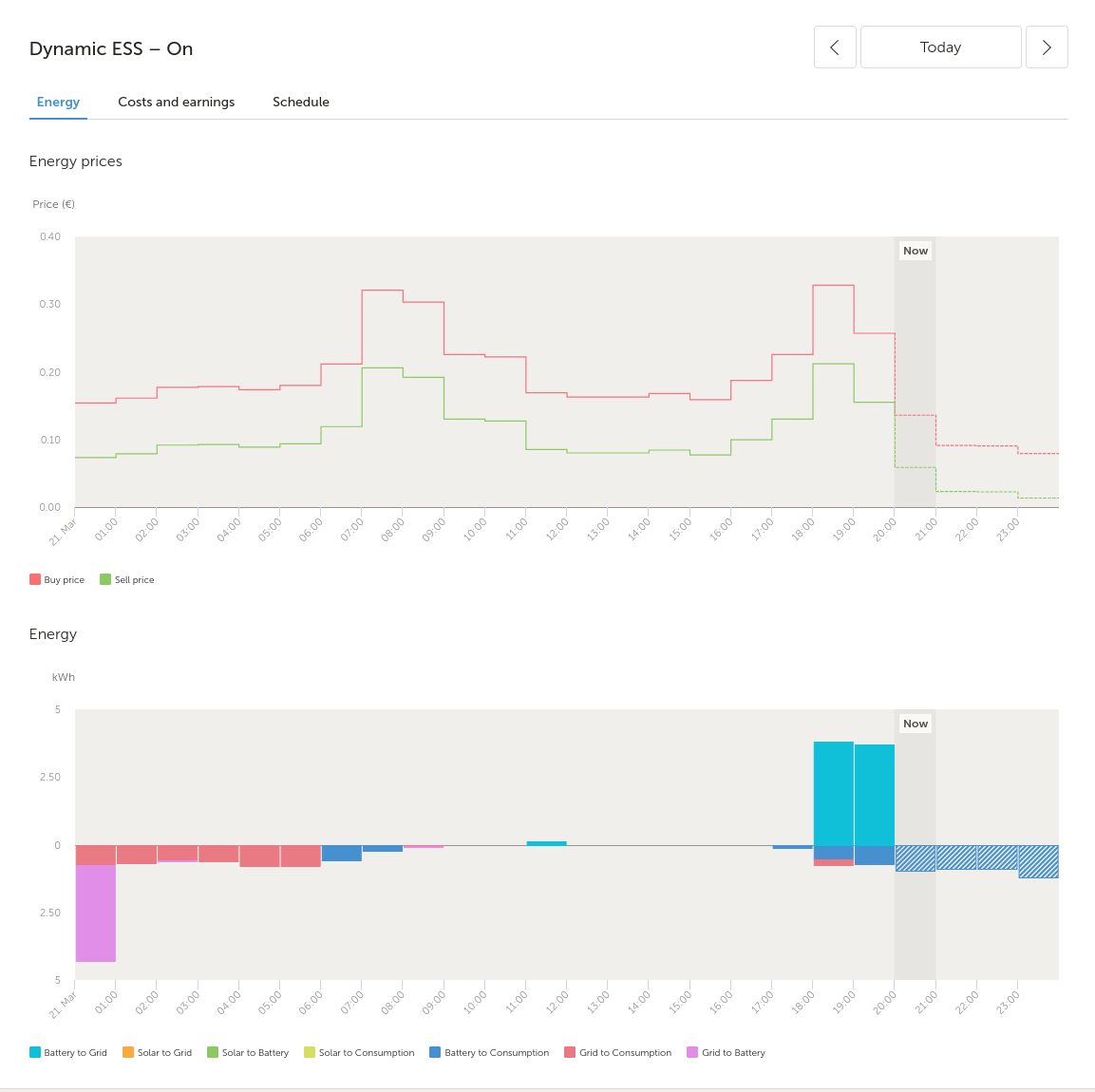Click the Now marker in the price chart
The height and width of the screenshot is (1092, 1095).
(916, 251)
